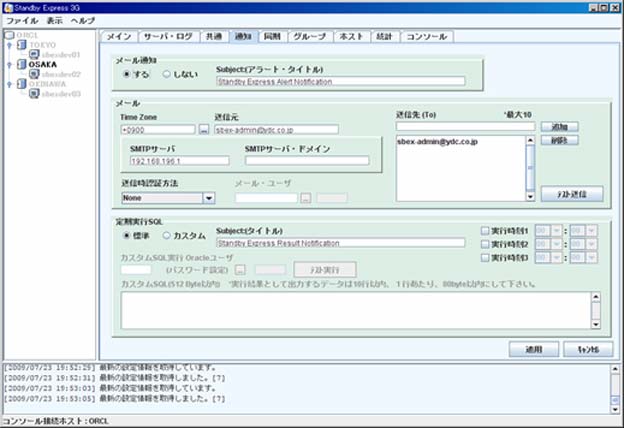Switch to the サーバ・ログ tab
This screenshot has height=428, width=624.
point(168,37)
